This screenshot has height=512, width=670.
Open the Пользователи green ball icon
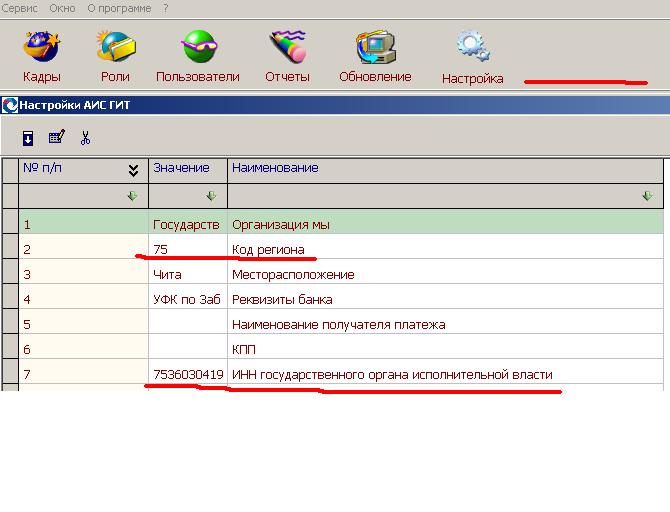pos(199,47)
